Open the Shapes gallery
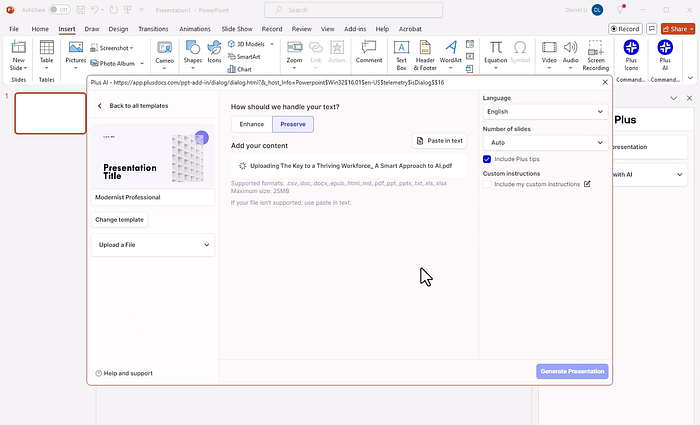The image size is (700, 425). click(x=193, y=55)
